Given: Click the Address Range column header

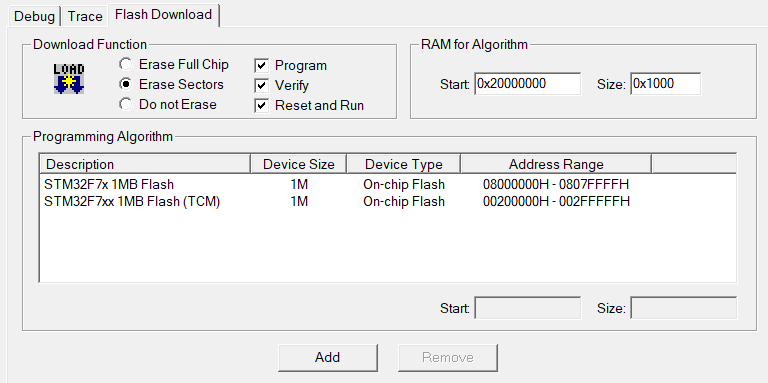Looking at the screenshot, I should tap(556, 164).
